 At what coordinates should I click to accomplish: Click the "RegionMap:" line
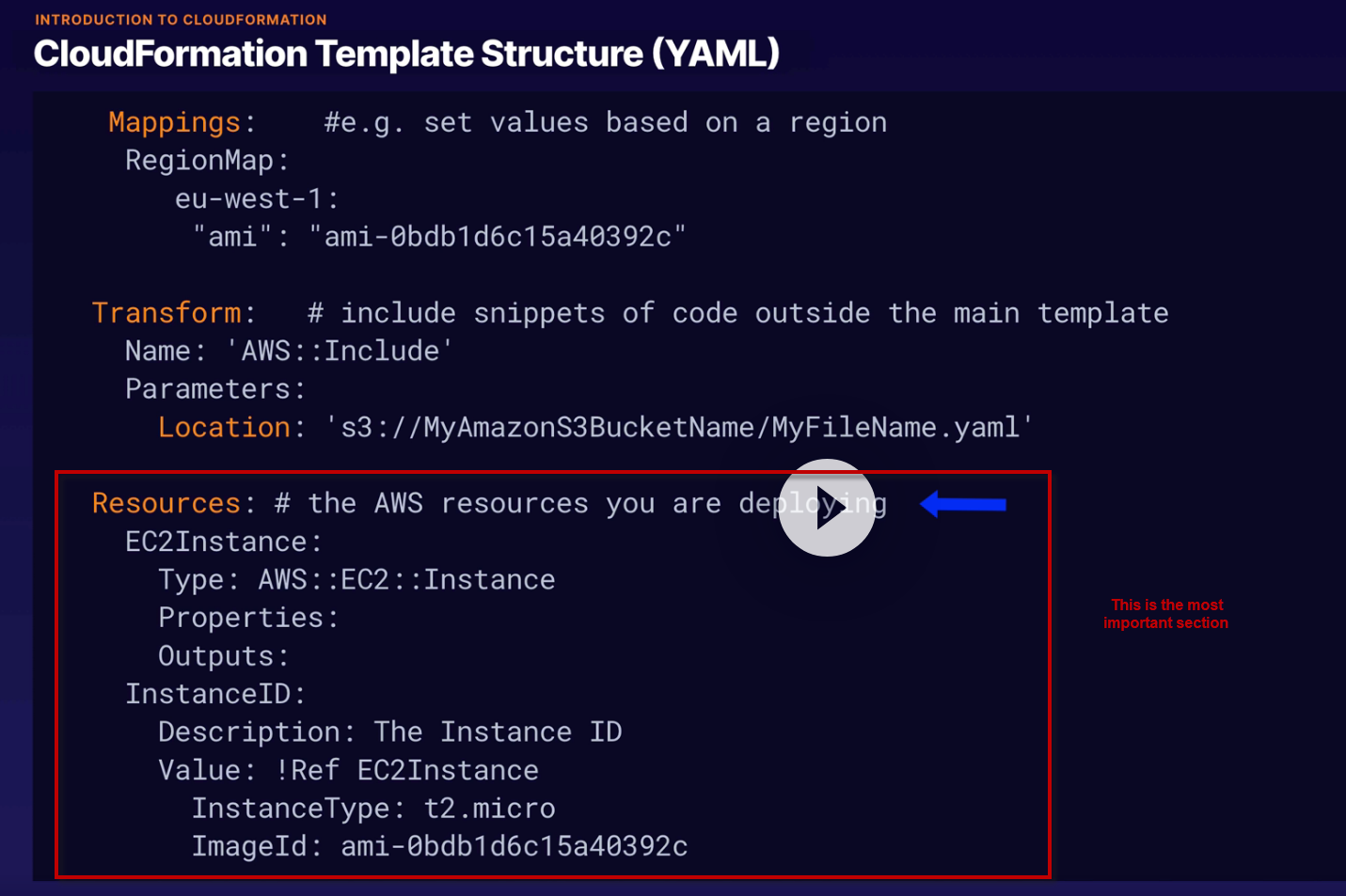pyautogui.click(x=207, y=161)
